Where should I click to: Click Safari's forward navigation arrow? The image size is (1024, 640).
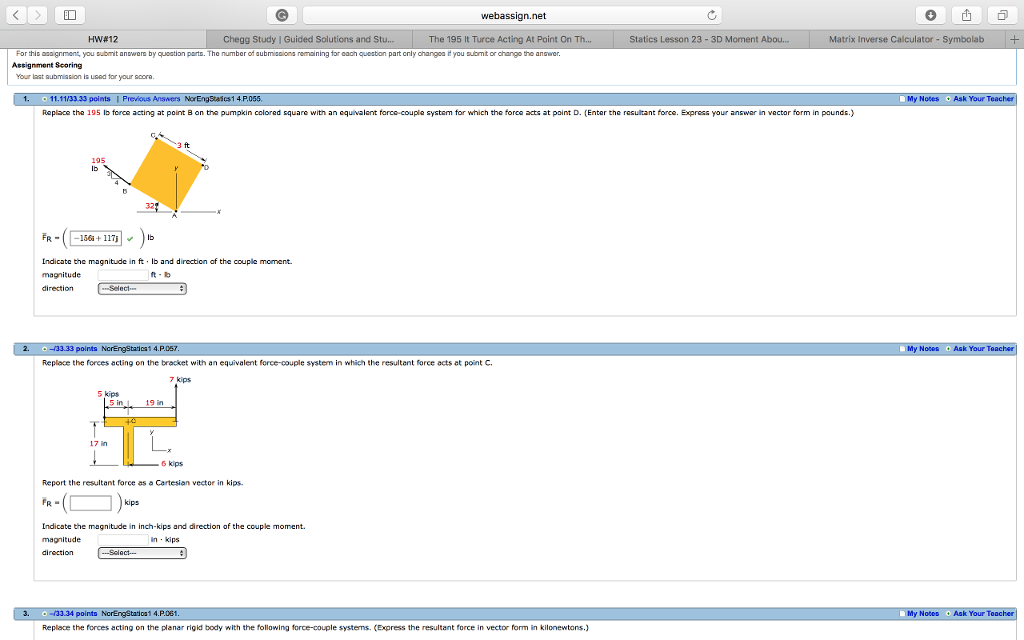click(37, 15)
